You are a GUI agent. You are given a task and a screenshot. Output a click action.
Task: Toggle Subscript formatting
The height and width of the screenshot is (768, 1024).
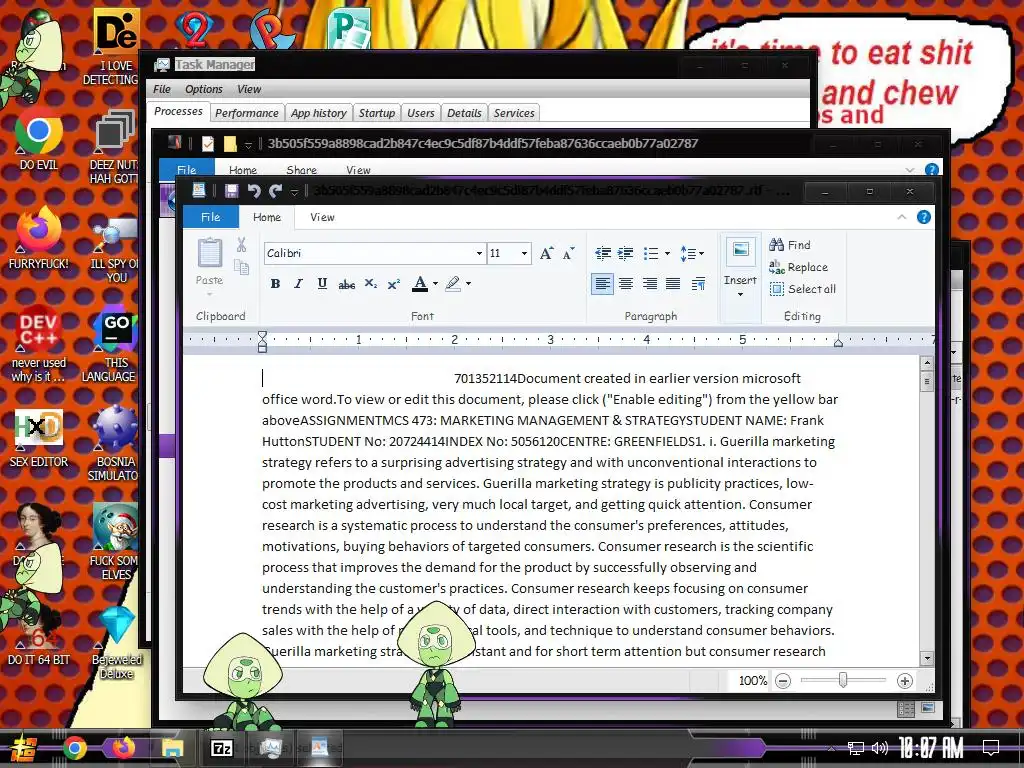(x=370, y=283)
